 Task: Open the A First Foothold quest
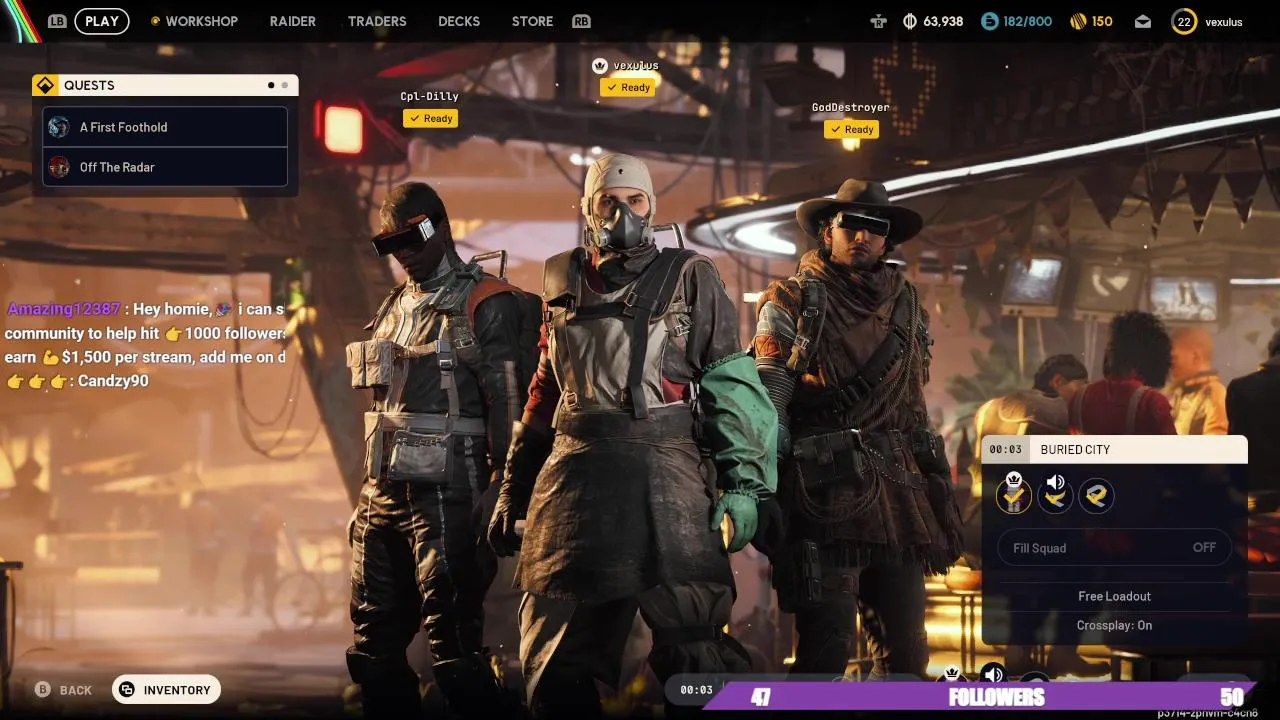tap(165, 127)
